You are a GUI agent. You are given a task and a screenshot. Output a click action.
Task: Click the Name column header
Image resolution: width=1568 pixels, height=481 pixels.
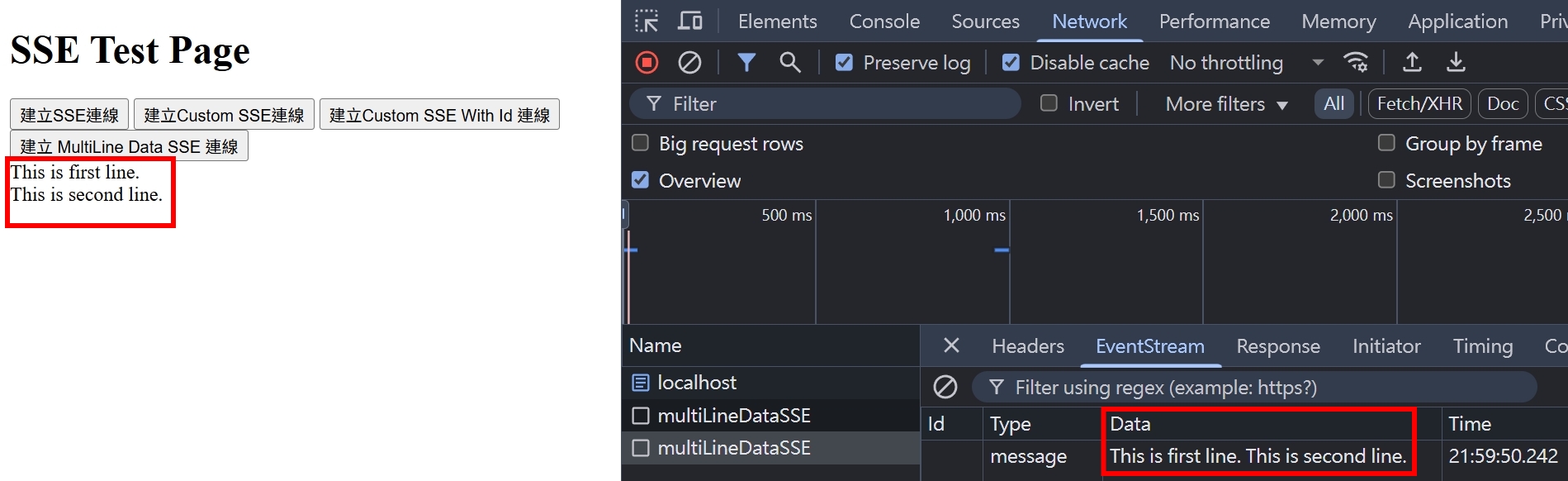[x=770, y=345]
